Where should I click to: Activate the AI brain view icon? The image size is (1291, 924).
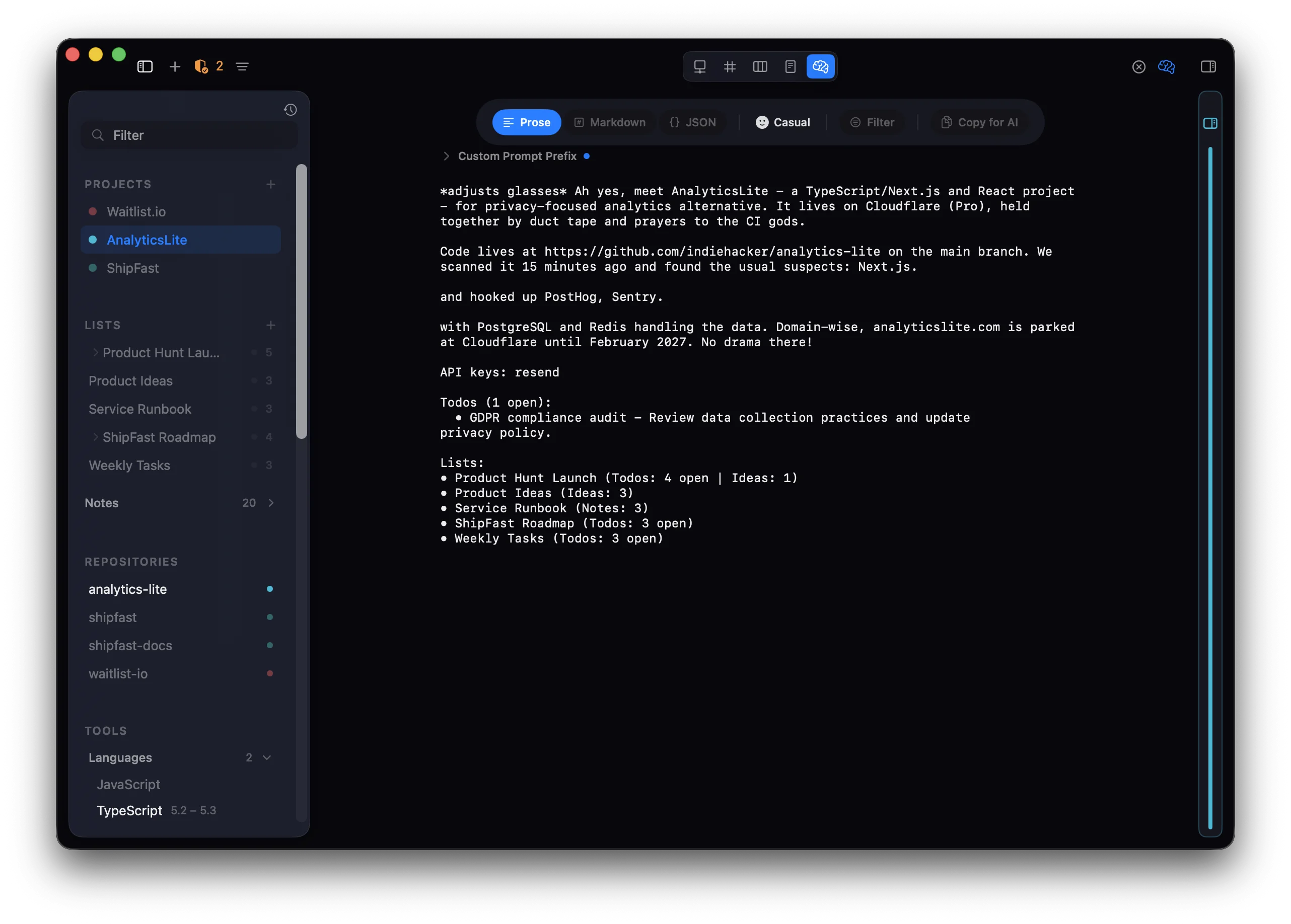tap(820, 66)
